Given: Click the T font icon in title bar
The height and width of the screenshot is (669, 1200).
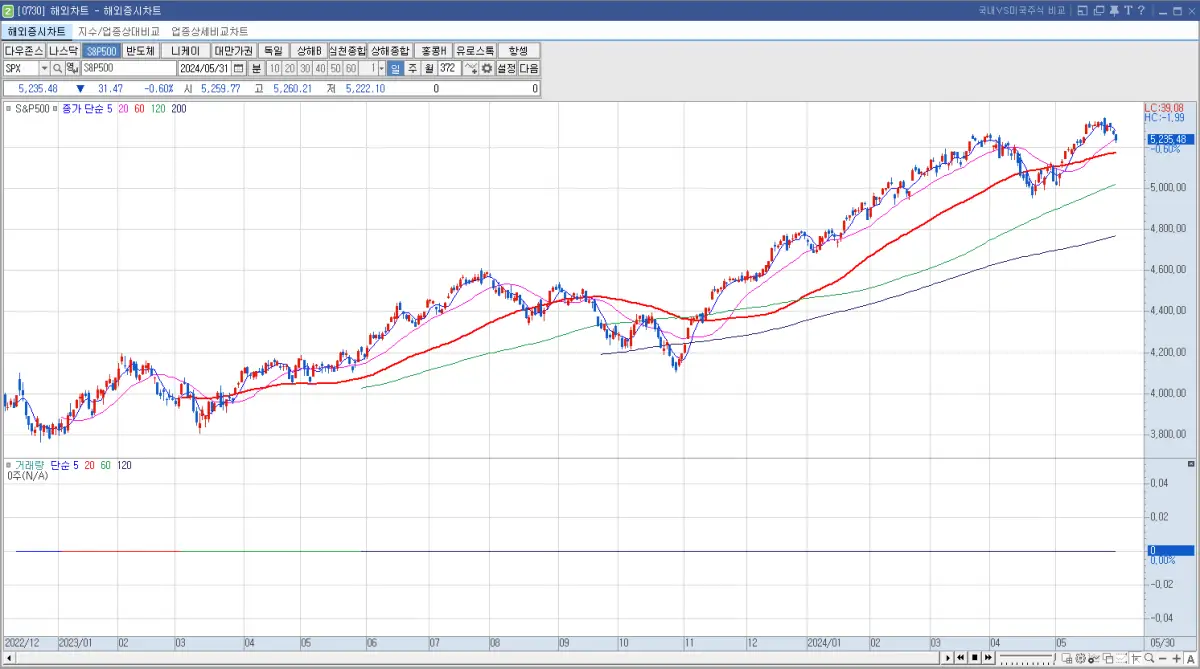Looking at the screenshot, I should pyautogui.click(x=1128, y=10).
